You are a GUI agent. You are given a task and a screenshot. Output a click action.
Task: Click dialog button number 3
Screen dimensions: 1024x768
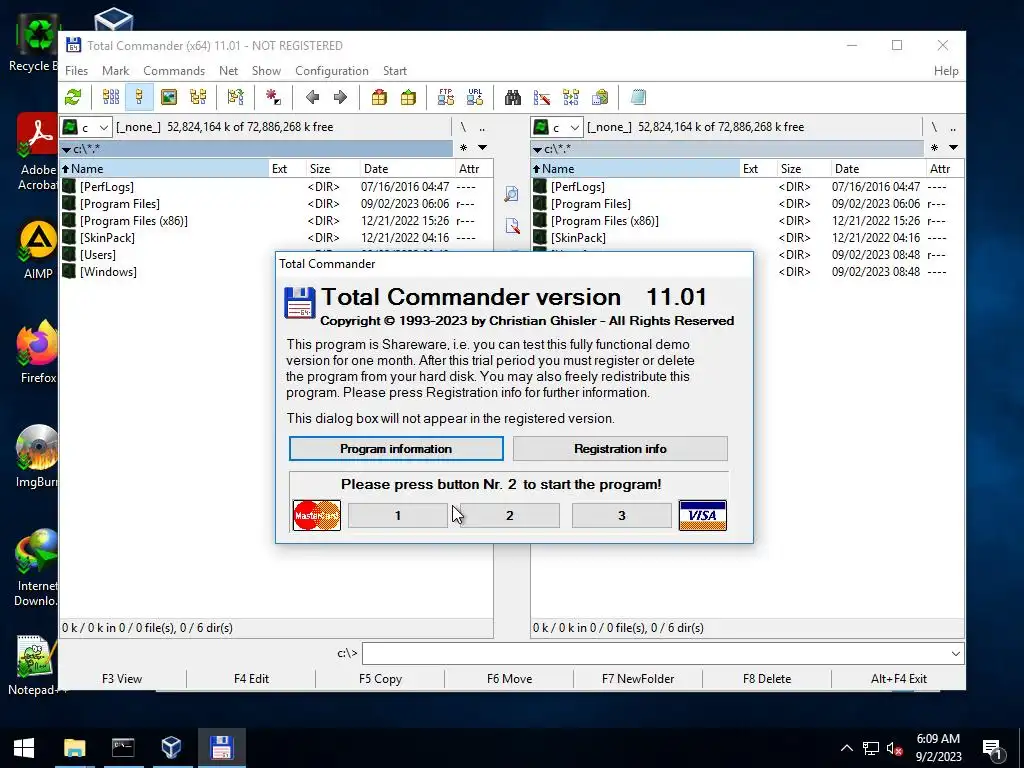pyautogui.click(x=622, y=515)
